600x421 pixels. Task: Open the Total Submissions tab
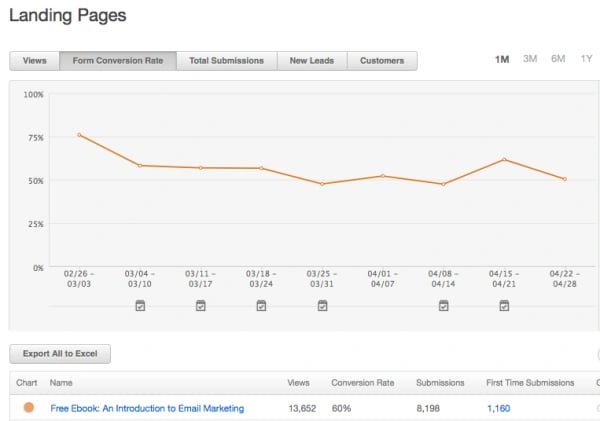pos(226,61)
